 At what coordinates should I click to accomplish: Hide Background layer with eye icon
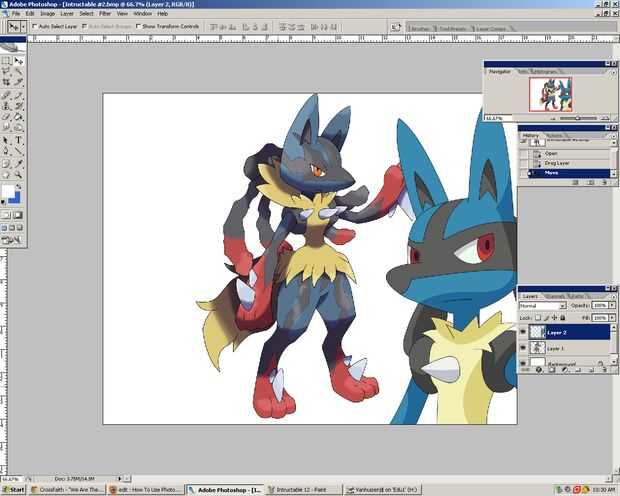pos(523,362)
